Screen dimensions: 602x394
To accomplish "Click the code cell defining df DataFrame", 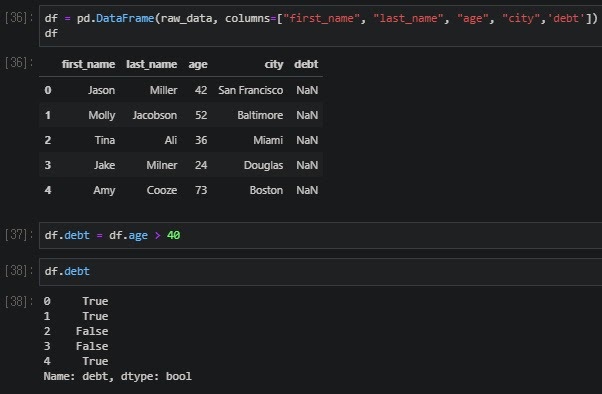I will coord(321,26).
